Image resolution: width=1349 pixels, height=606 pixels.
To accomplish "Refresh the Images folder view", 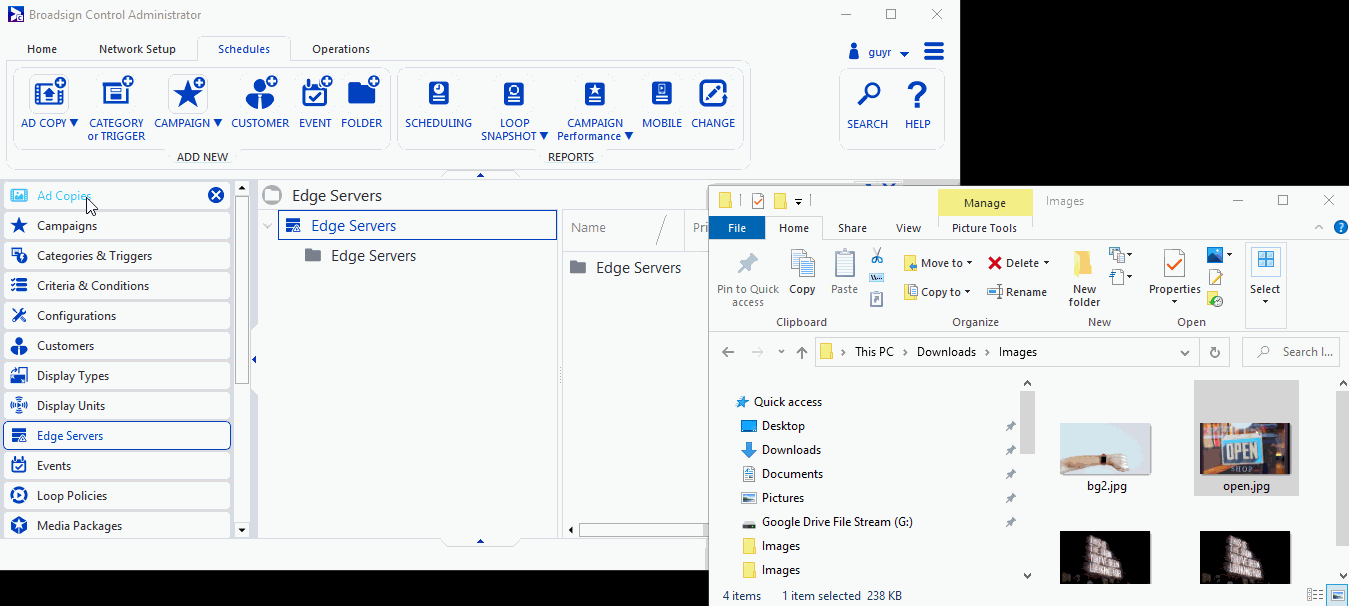I will (x=1215, y=352).
